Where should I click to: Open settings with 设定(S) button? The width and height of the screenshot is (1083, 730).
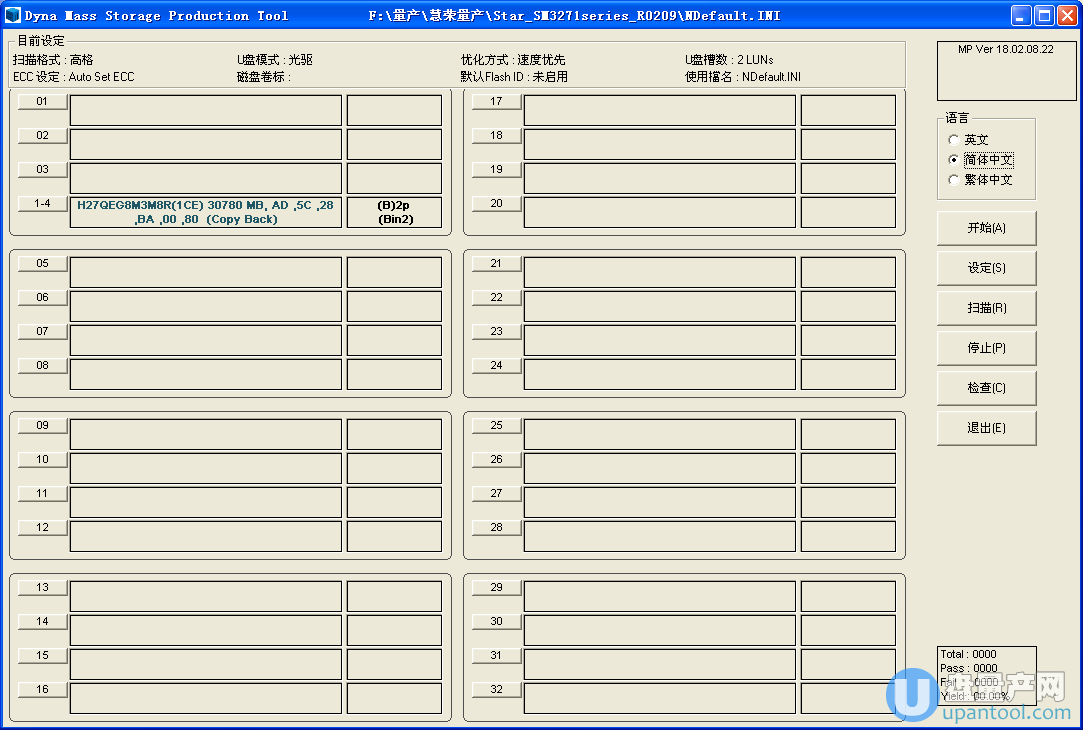(986, 268)
